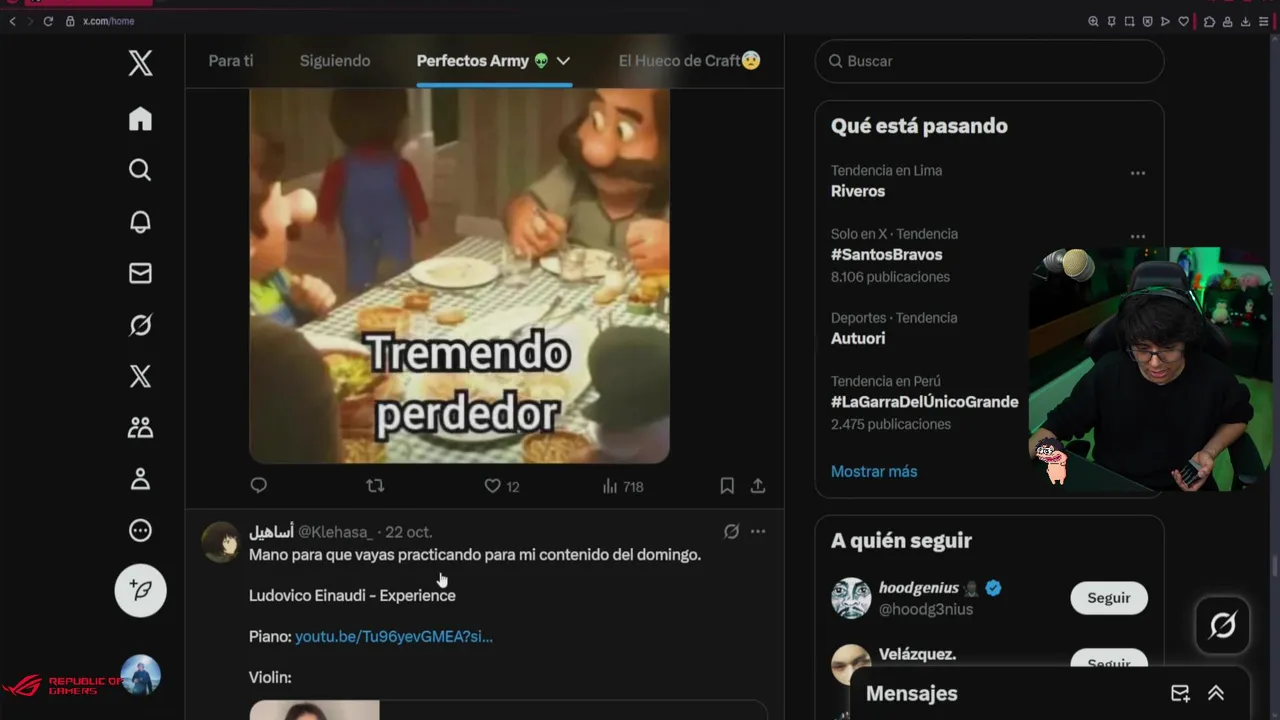Screen dimensions: 1280x720
Task: Open the account avatar menu in sidebar
Action: tap(140, 675)
